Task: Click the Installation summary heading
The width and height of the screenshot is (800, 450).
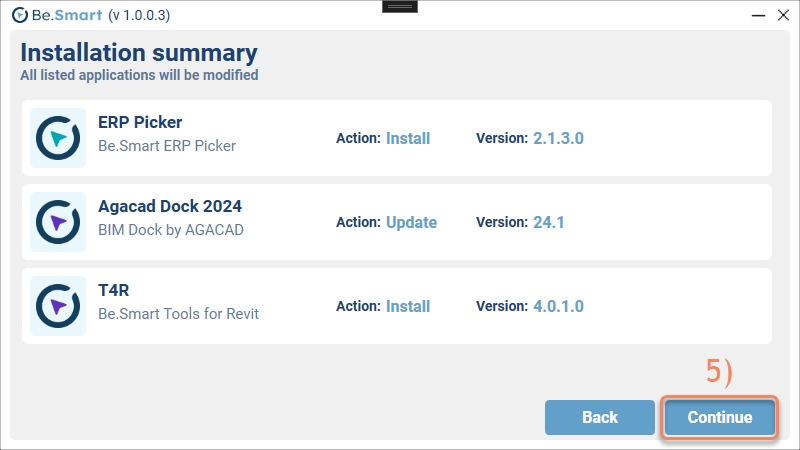Action: [139, 53]
